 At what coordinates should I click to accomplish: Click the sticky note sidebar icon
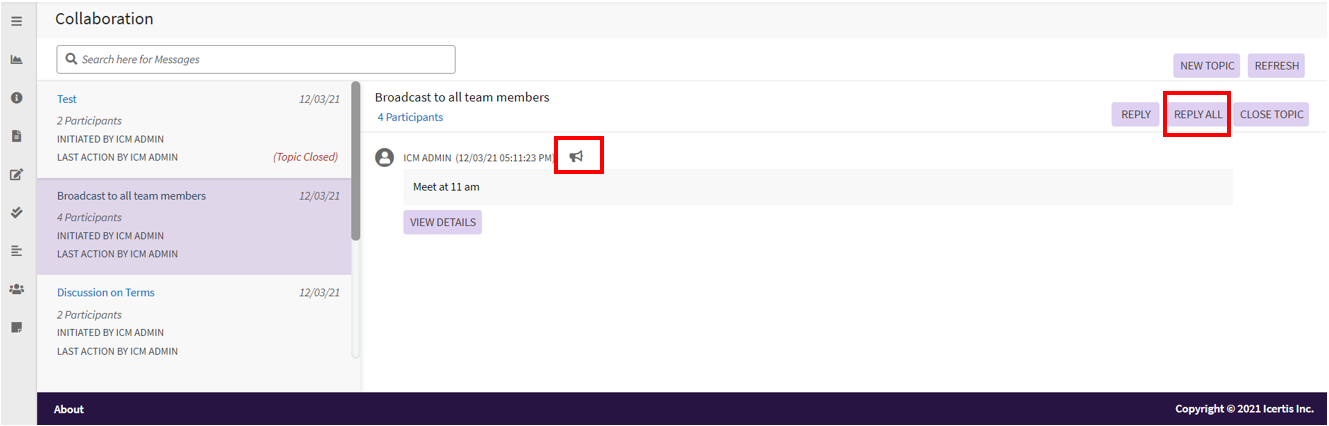click(16, 327)
